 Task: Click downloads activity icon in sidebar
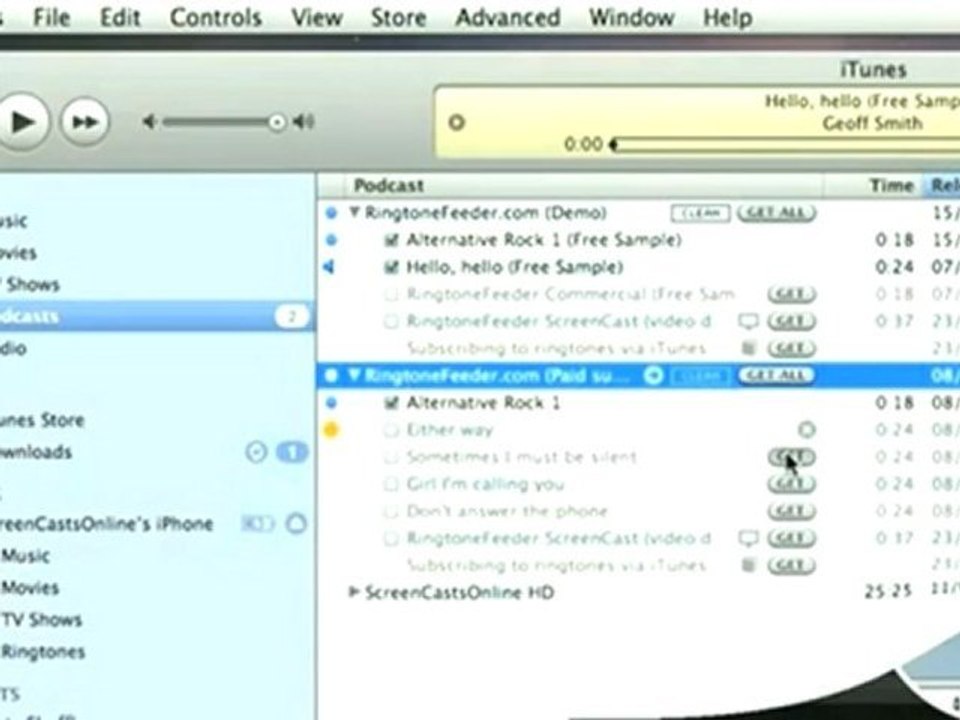(x=256, y=452)
